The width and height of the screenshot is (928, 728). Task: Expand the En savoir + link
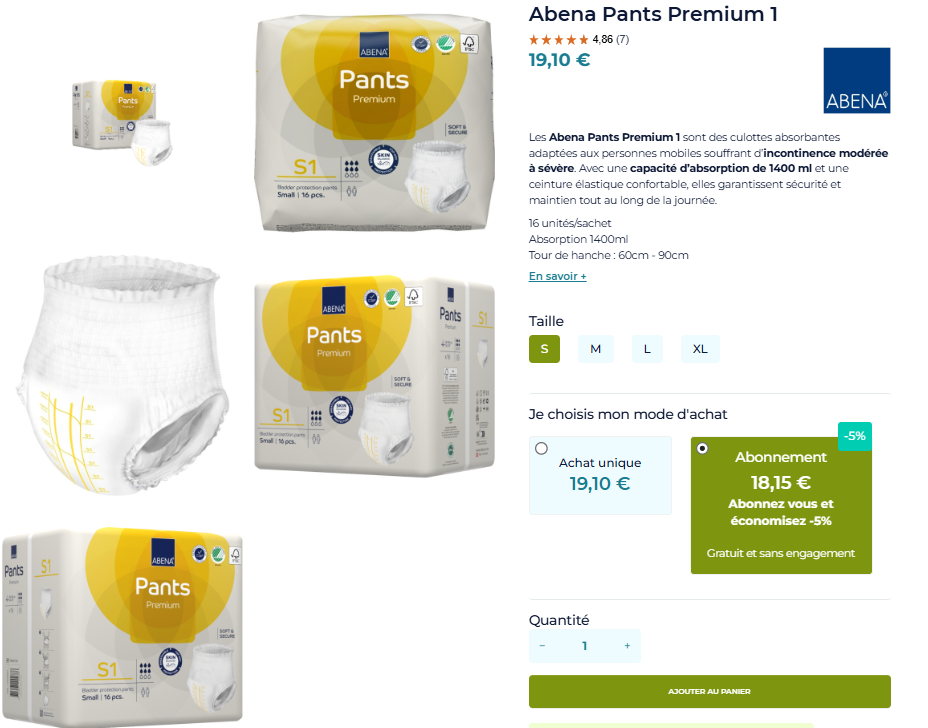click(x=558, y=276)
